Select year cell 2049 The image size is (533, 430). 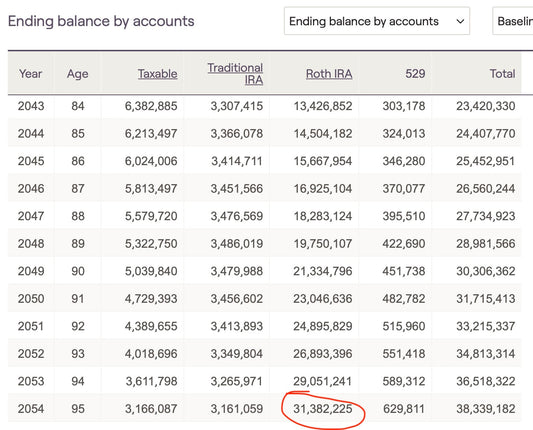tap(31, 271)
